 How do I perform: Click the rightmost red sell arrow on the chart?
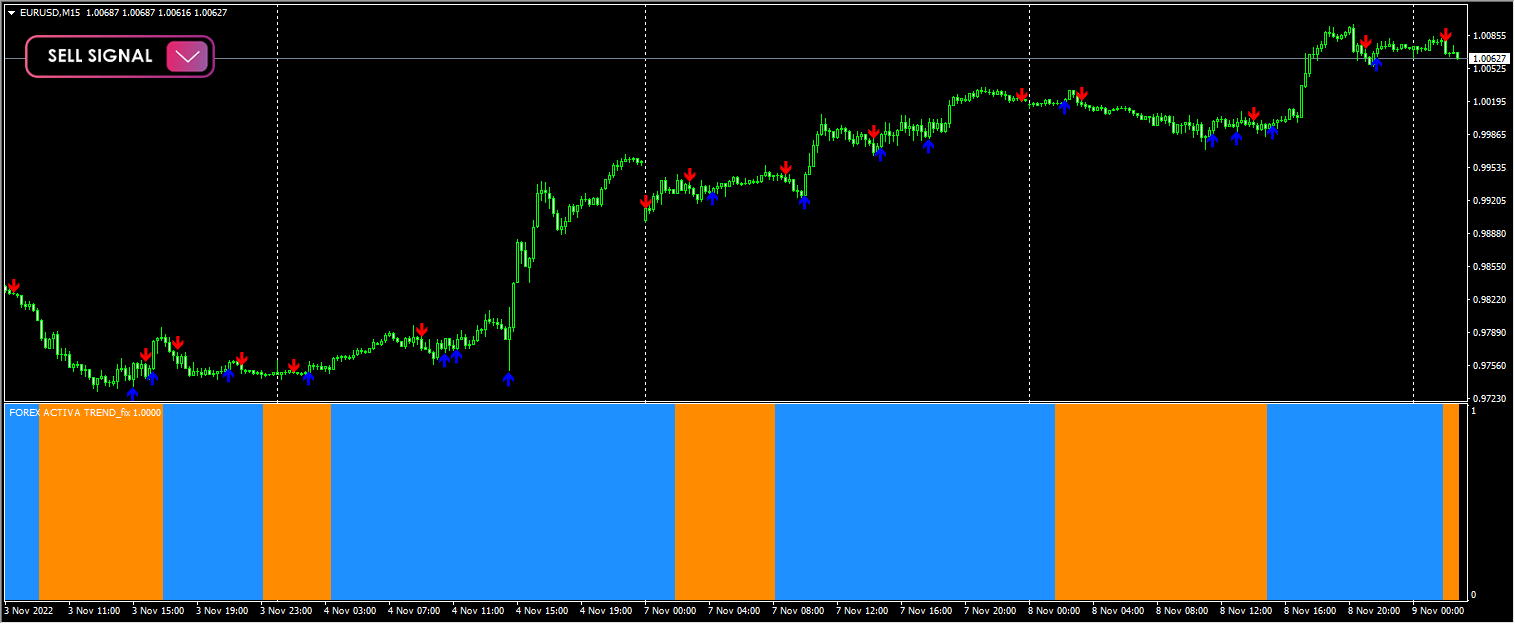click(1446, 33)
